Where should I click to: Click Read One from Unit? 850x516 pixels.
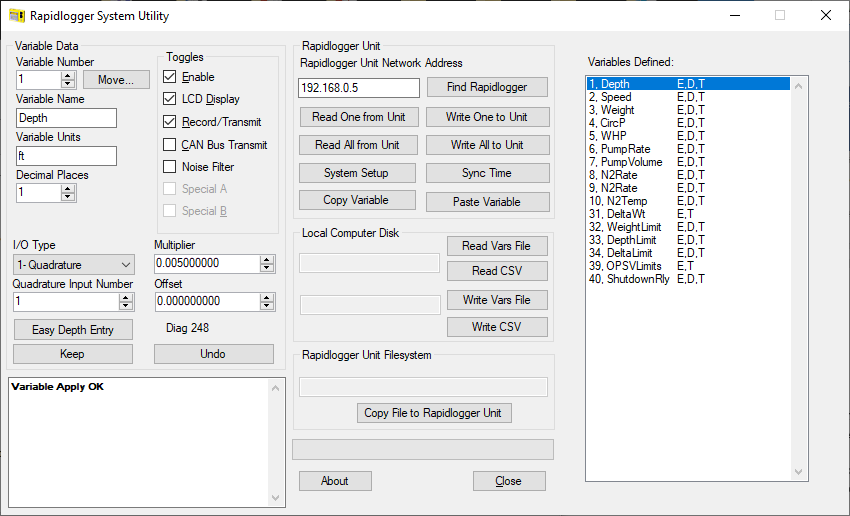pos(358,117)
